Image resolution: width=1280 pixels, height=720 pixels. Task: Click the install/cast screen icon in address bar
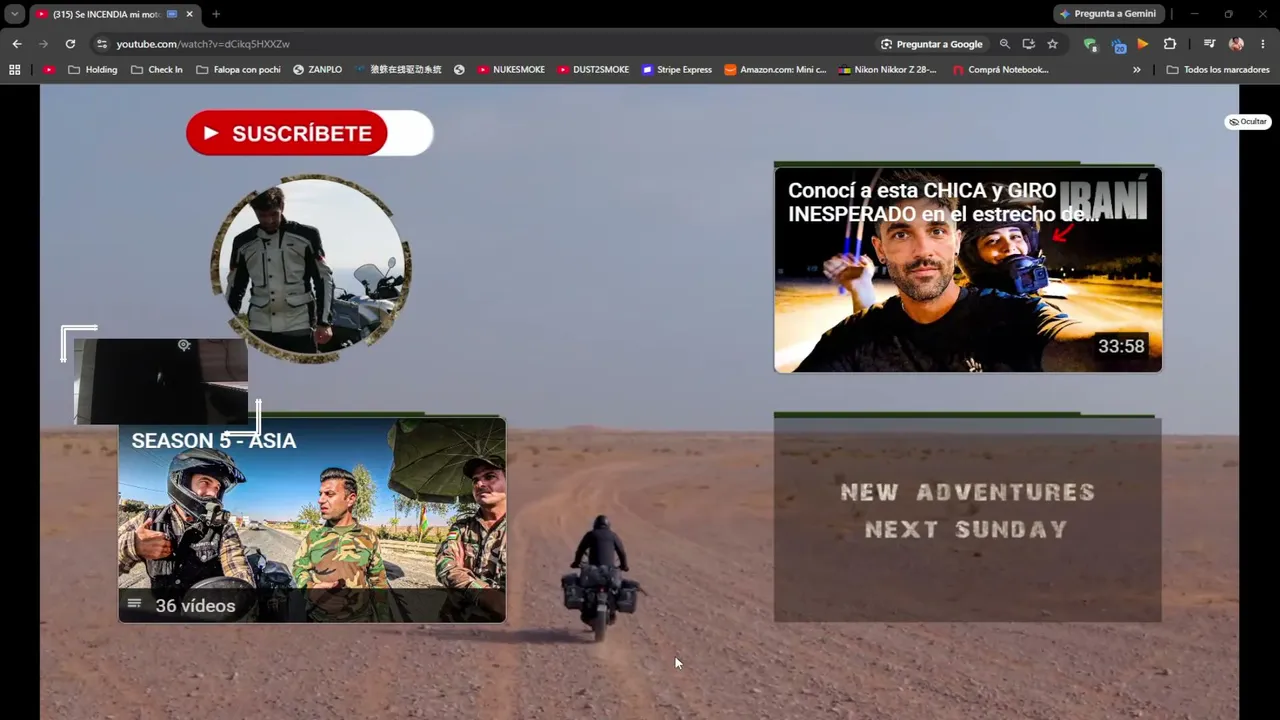(1028, 44)
